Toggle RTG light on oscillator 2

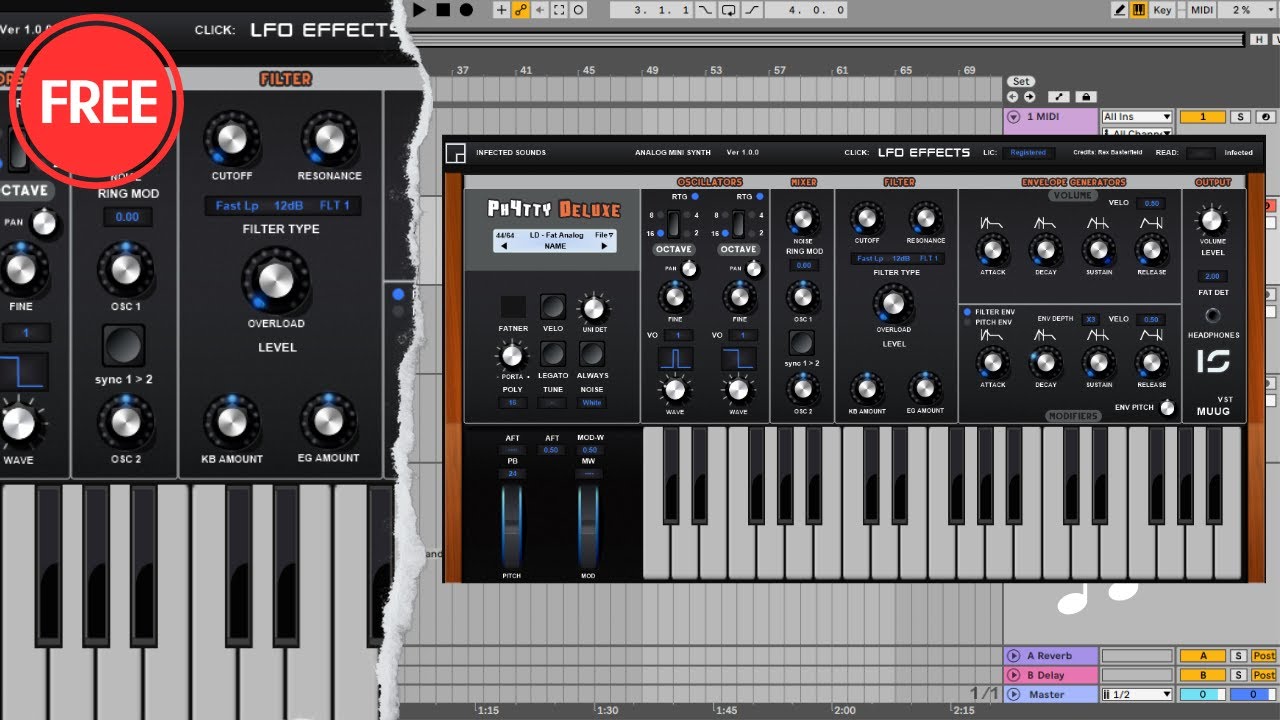point(758,197)
